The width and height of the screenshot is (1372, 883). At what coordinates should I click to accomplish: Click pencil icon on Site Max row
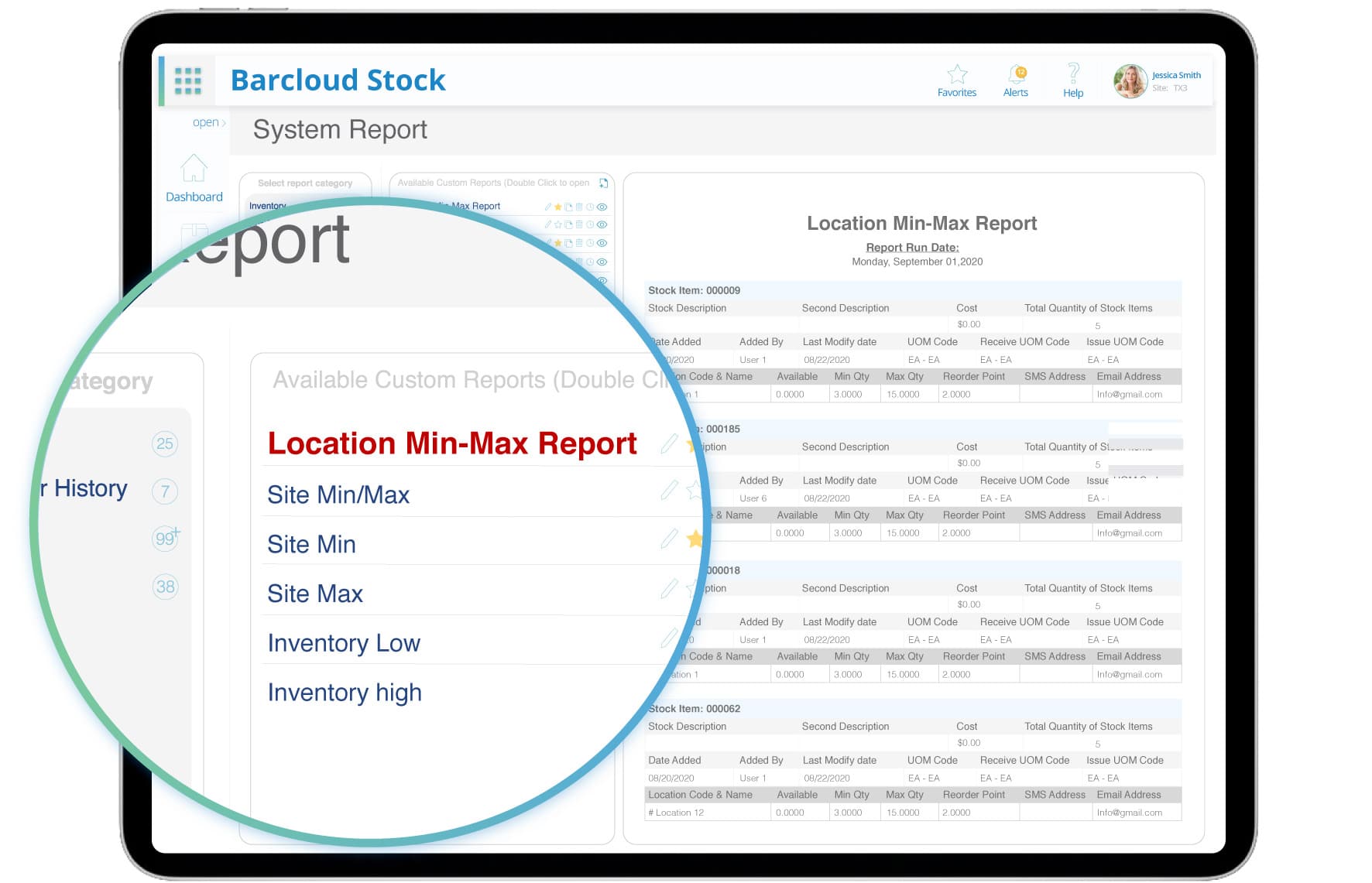[x=670, y=589]
